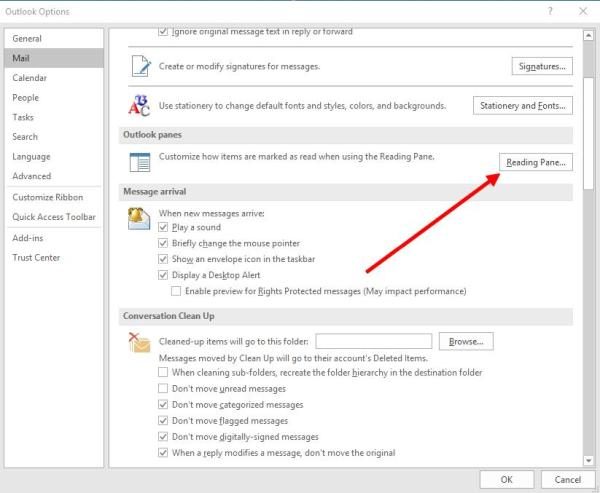
Task: Open the Reading Pane settings button
Action: (536, 162)
